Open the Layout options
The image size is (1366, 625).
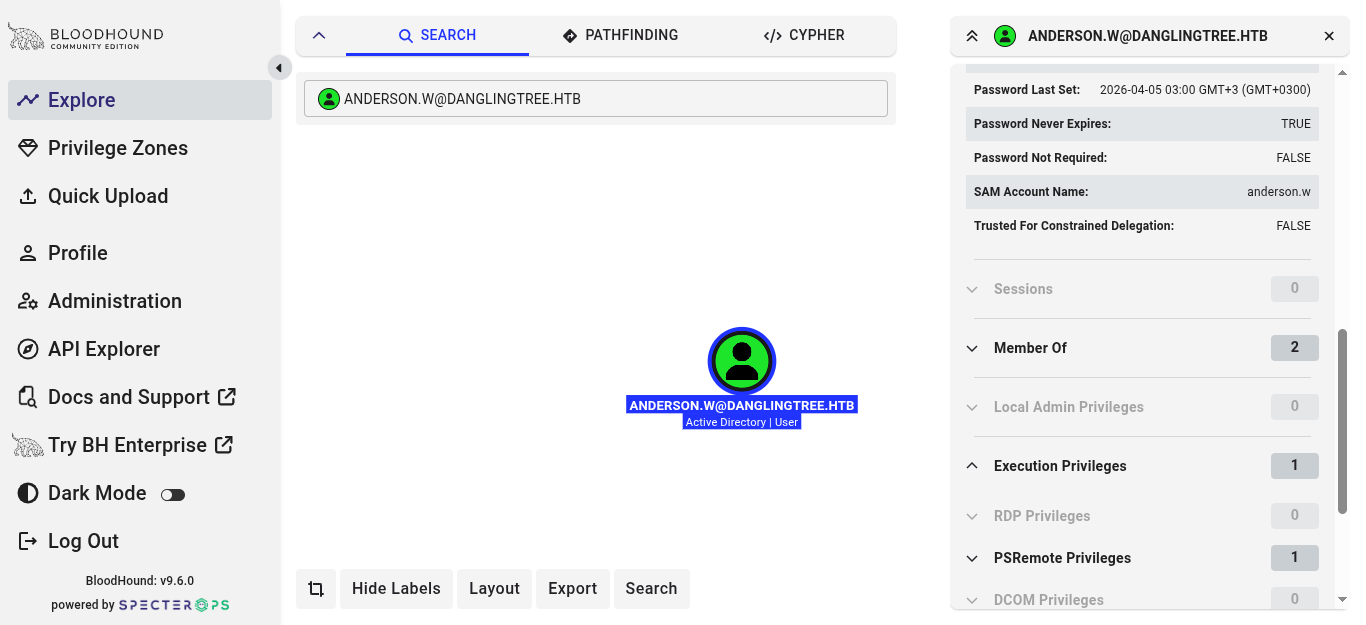pos(495,589)
